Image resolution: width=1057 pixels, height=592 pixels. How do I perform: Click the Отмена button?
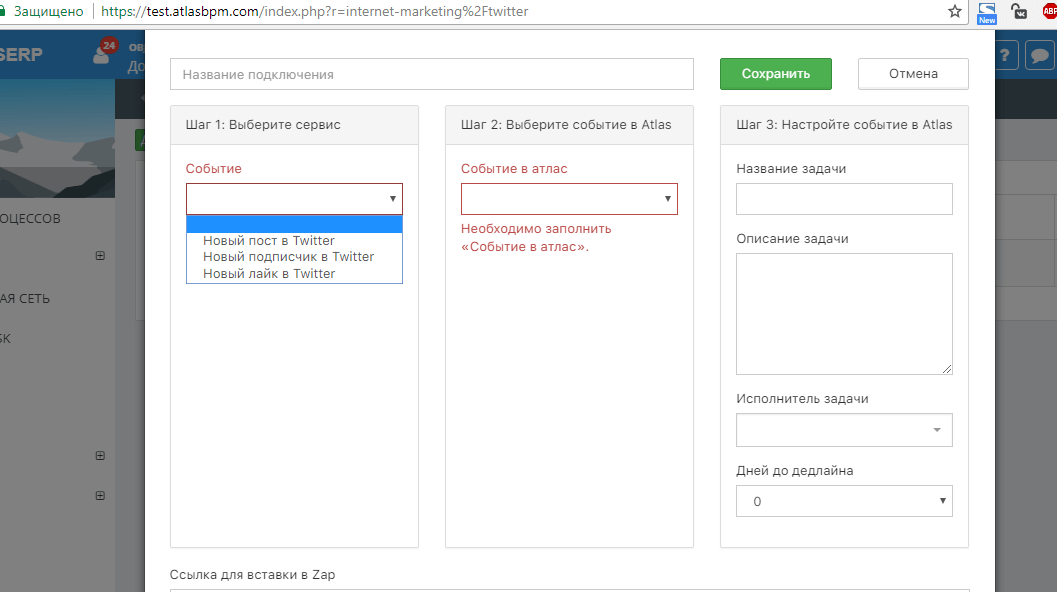pos(913,73)
